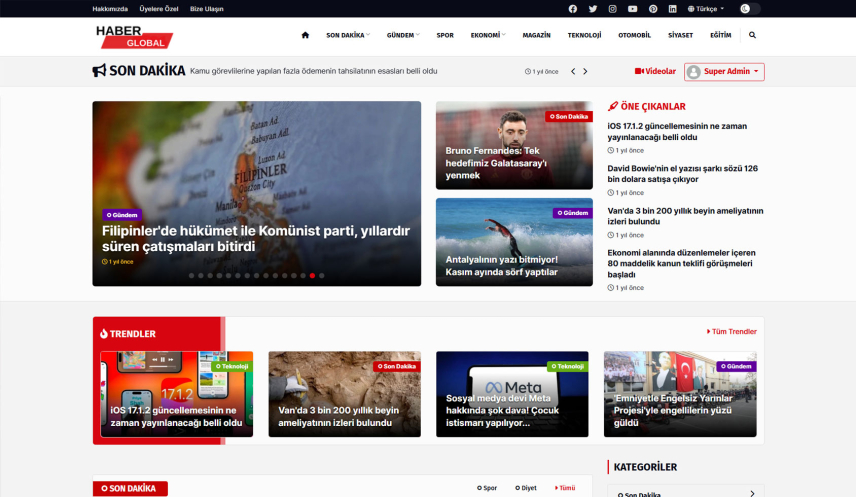Image resolution: width=856 pixels, height=497 pixels.
Task: Open the Teknoloji menu item
Action: coord(584,35)
